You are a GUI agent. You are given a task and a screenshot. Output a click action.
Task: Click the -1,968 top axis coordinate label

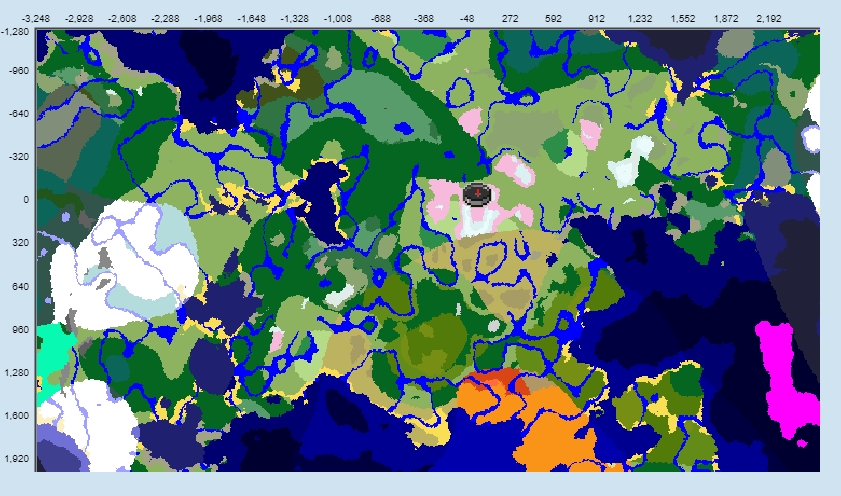pyautogui.click(x=209, y=18)
